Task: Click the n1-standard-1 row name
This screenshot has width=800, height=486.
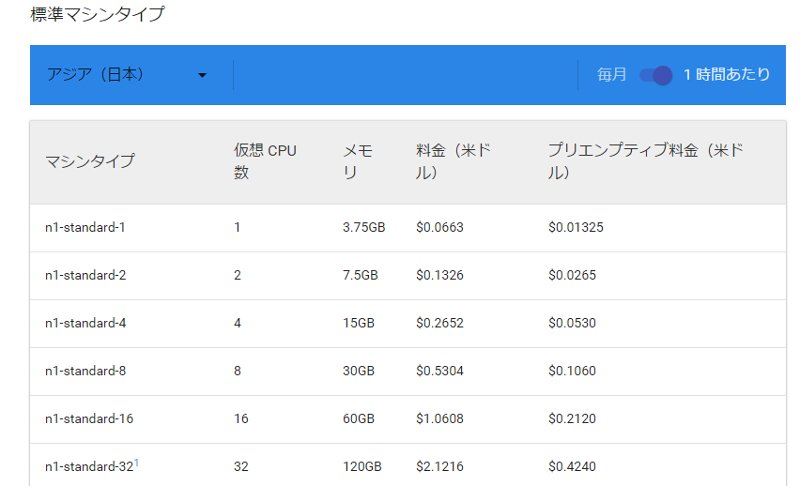Action: pyautogui.click(x=85, y=227)
